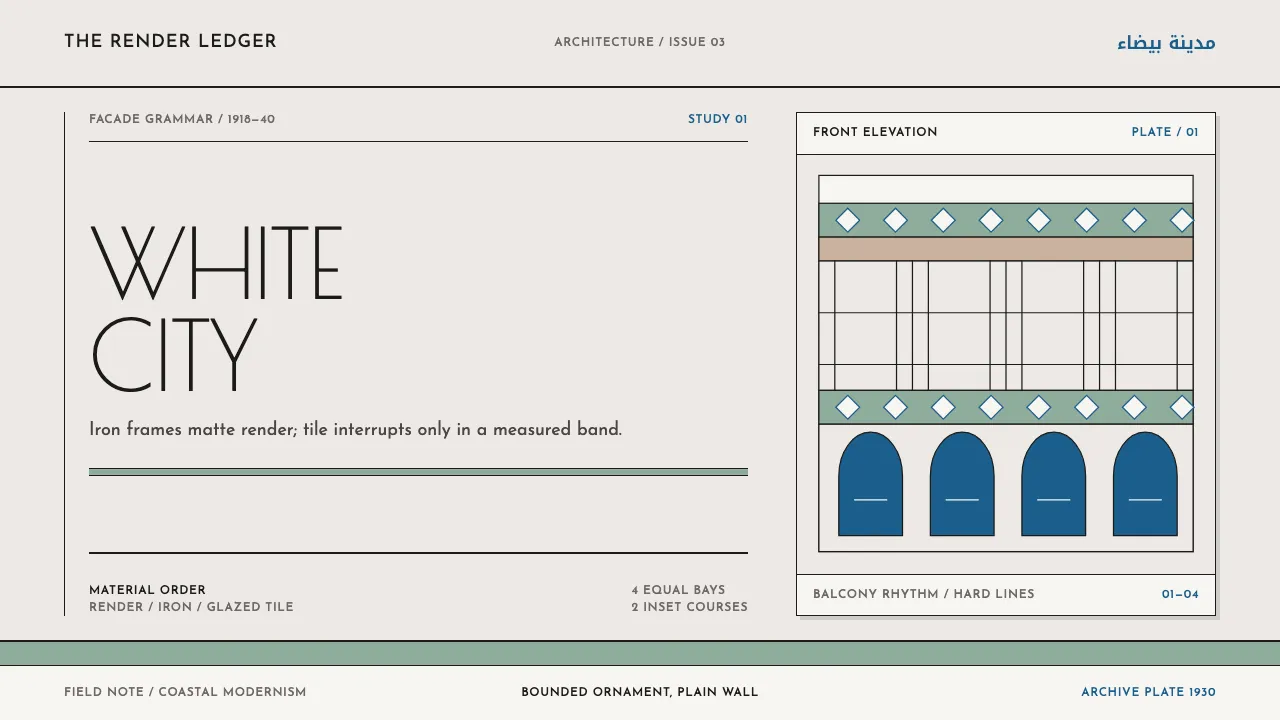
Task: Click THE RENDER LEDGER masthead title
Action: pos(170,41)
